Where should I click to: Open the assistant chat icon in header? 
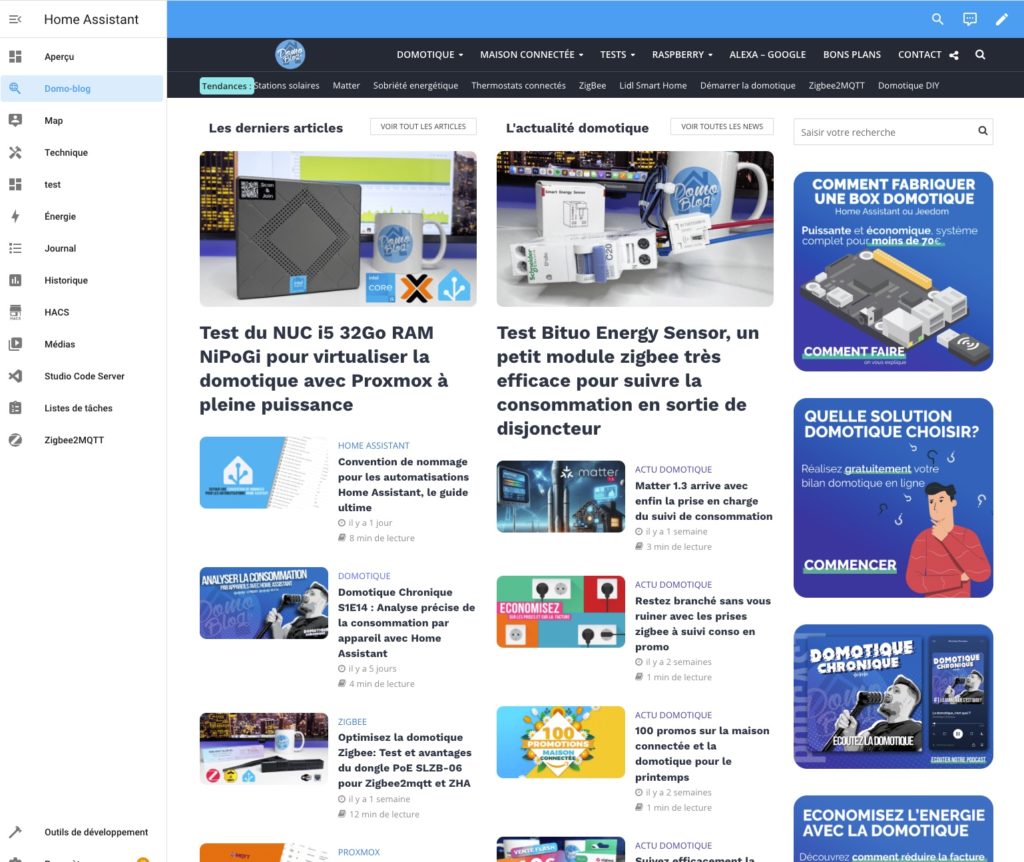click(969, 19)
